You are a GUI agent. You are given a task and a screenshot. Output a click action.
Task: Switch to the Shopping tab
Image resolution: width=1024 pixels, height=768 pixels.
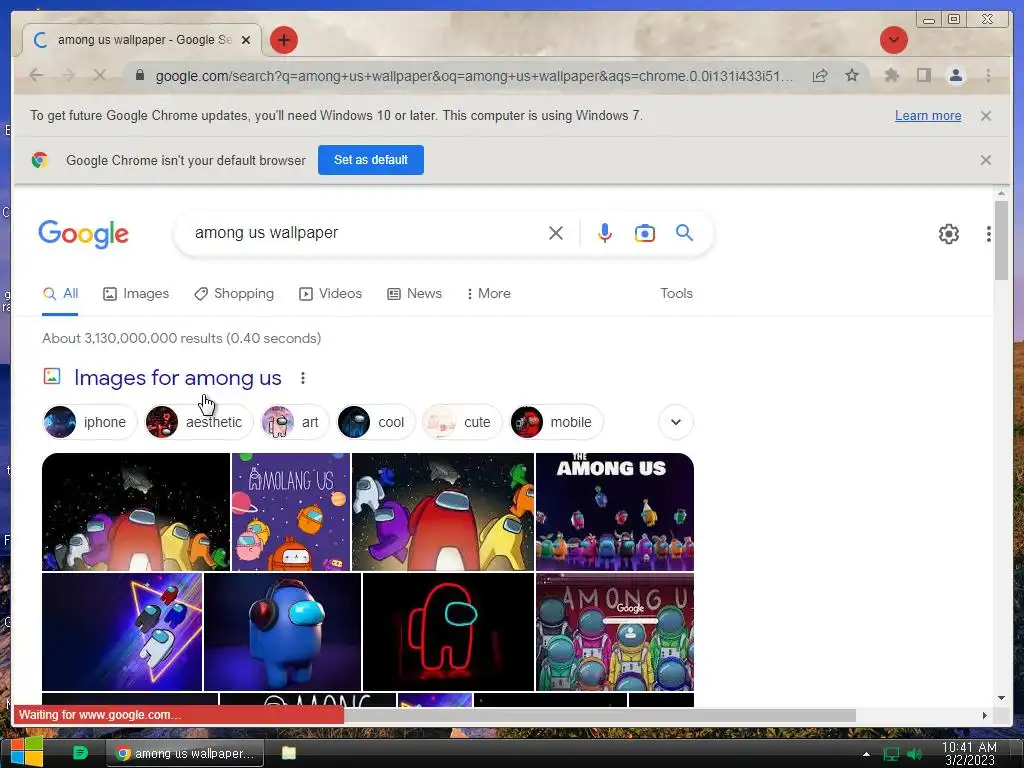tap(234, 294)
